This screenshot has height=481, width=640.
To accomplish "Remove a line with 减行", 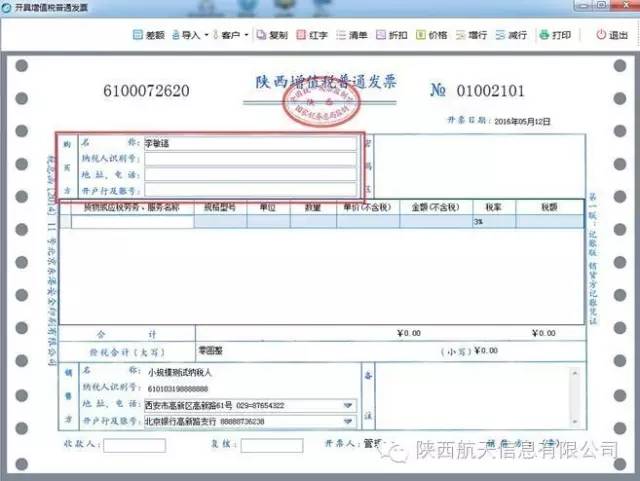I will [511, 35].
